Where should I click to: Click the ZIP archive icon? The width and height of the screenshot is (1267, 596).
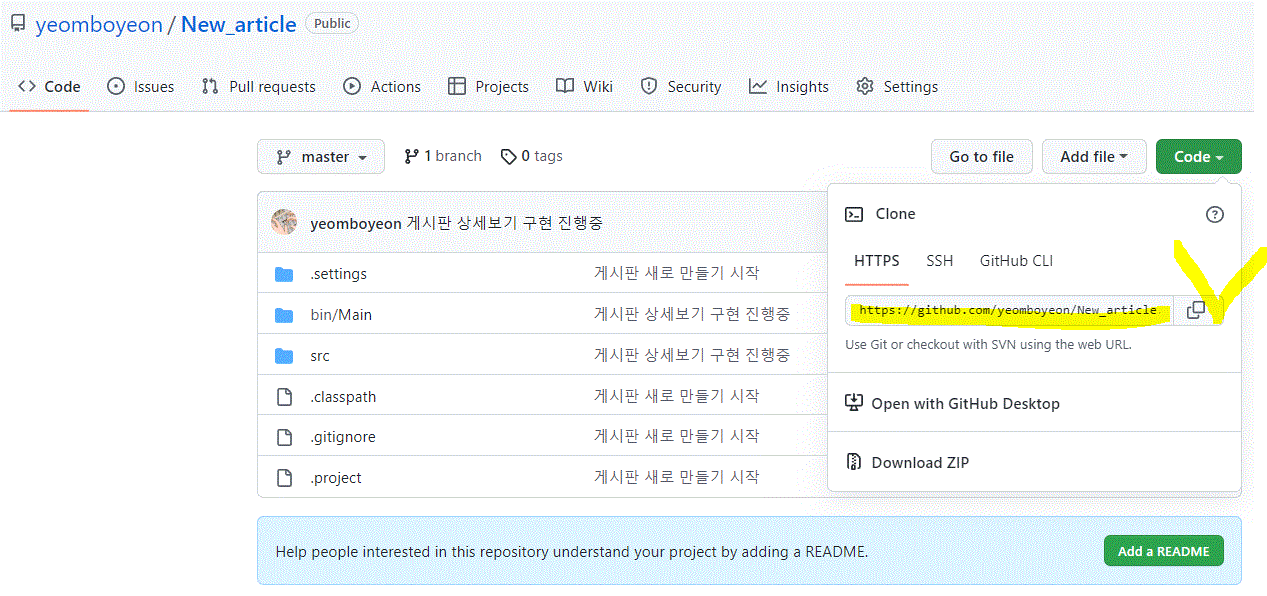(x=854, y=462)
